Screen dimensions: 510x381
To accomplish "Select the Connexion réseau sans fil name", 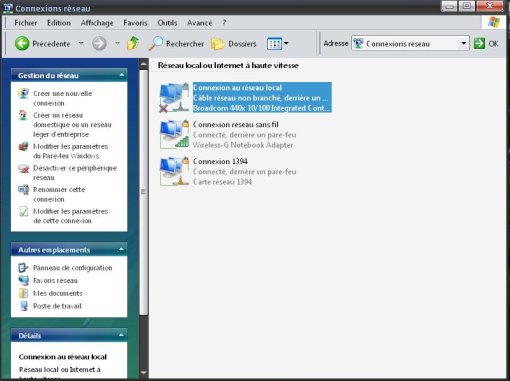I will click(x=235, y=124).
